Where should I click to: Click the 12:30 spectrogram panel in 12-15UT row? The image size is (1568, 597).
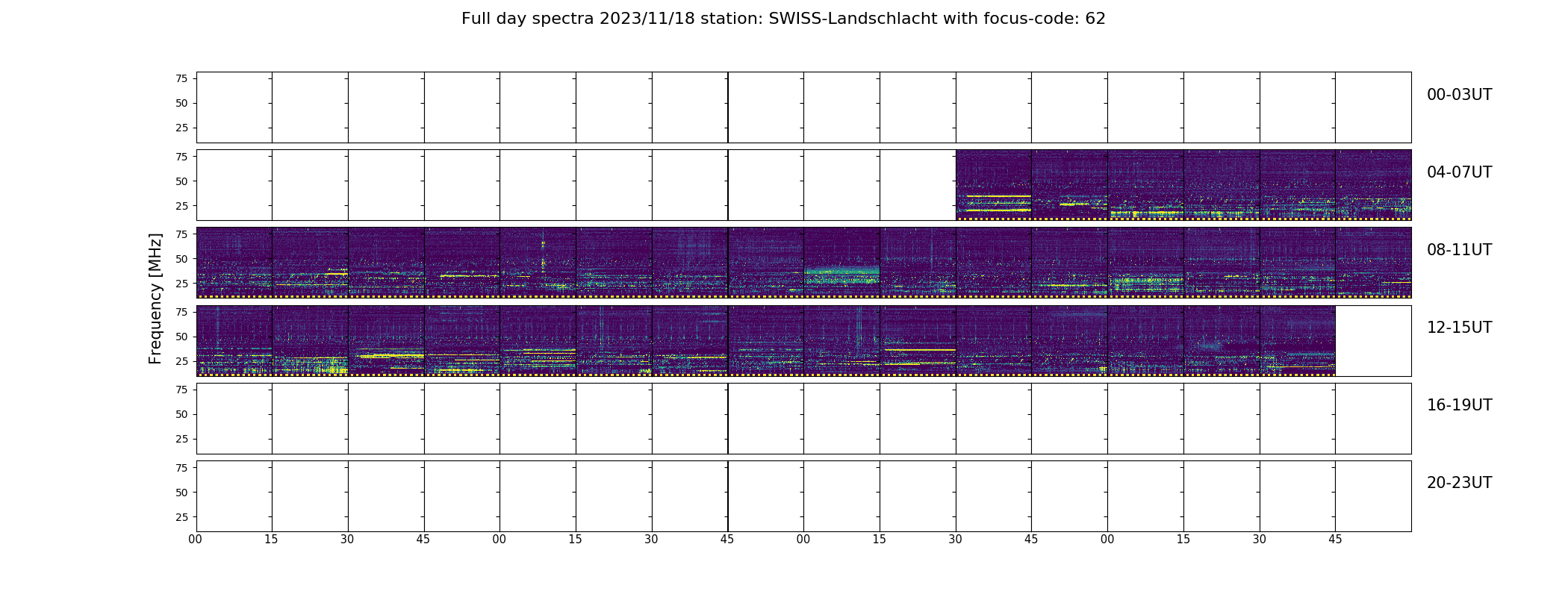(x=386, y=340)
